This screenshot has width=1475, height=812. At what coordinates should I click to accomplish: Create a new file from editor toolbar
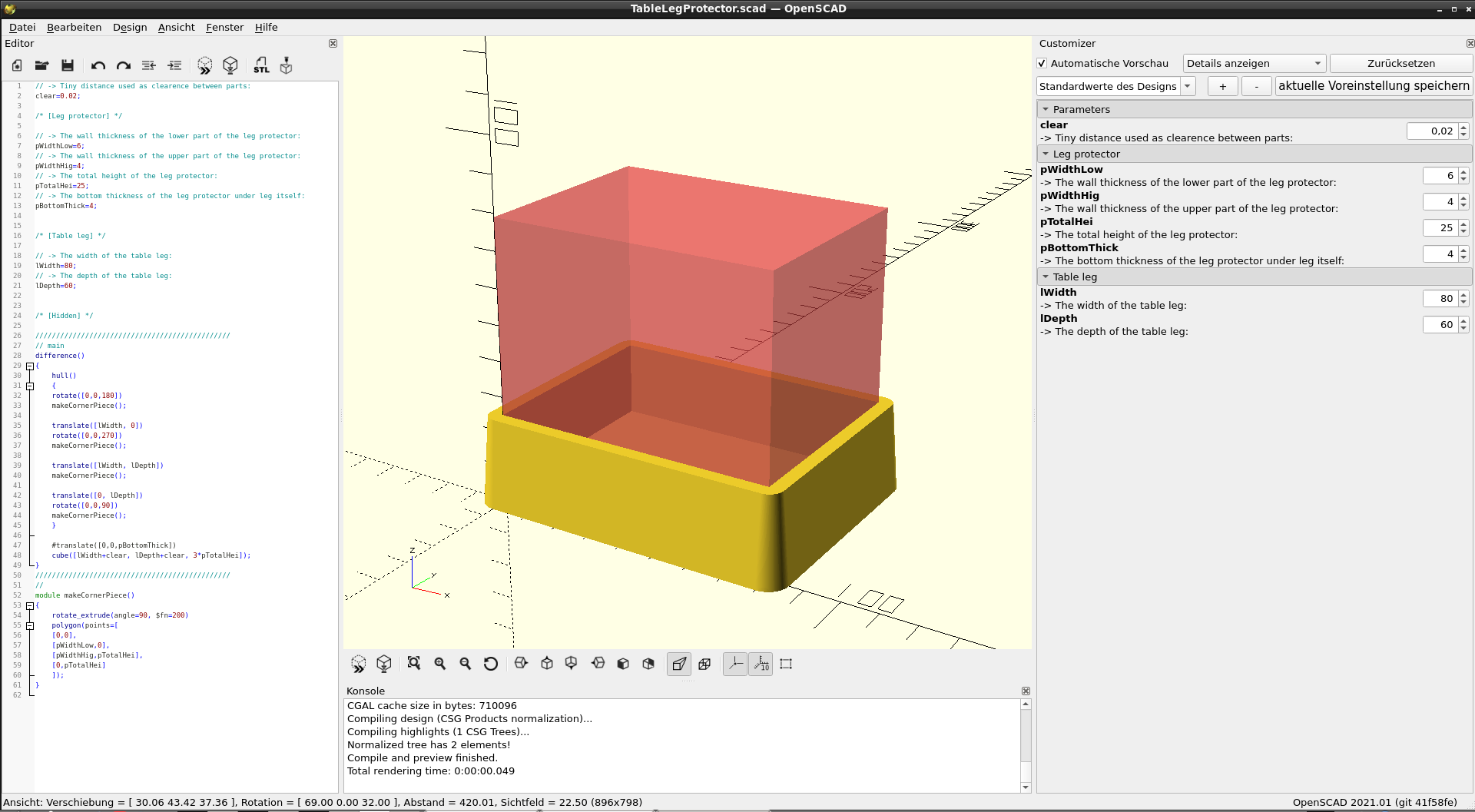point(17,66)
